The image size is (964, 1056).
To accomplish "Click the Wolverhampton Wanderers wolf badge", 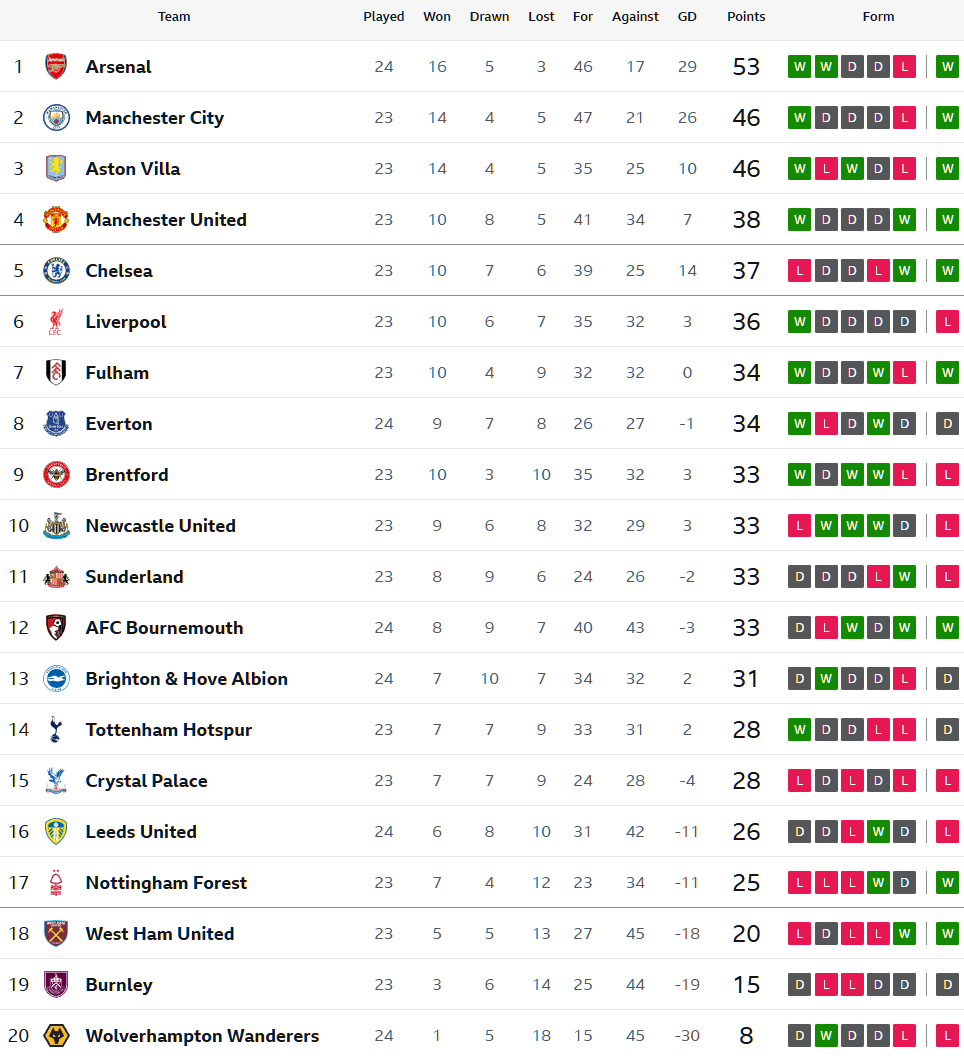I will (x=56, y=1036).
